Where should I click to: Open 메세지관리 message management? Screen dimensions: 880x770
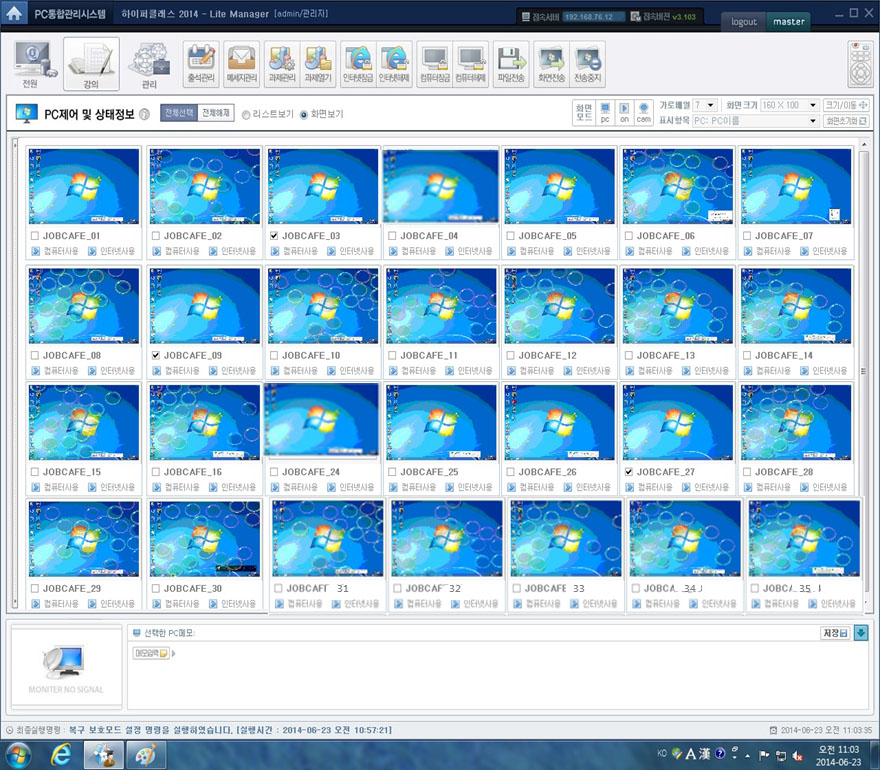[241, 63]
